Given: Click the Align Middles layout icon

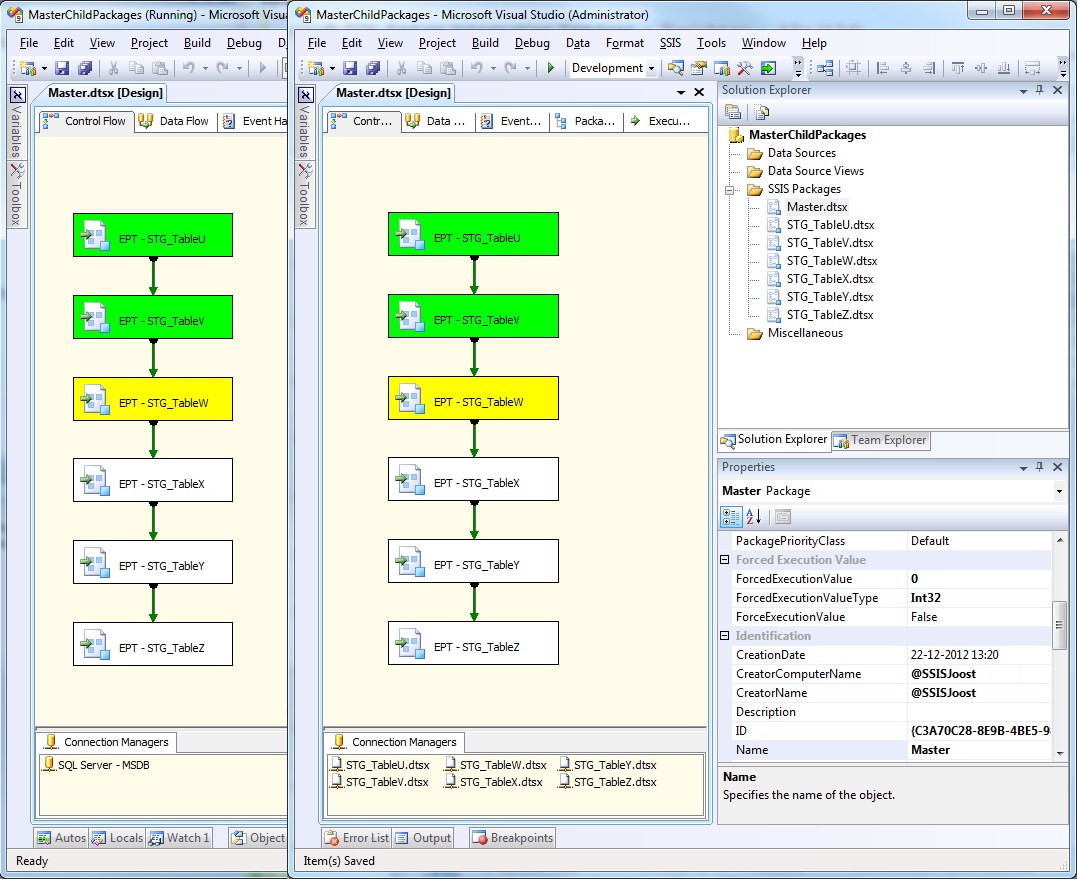Looking at the screenshot, I should 981,68.
